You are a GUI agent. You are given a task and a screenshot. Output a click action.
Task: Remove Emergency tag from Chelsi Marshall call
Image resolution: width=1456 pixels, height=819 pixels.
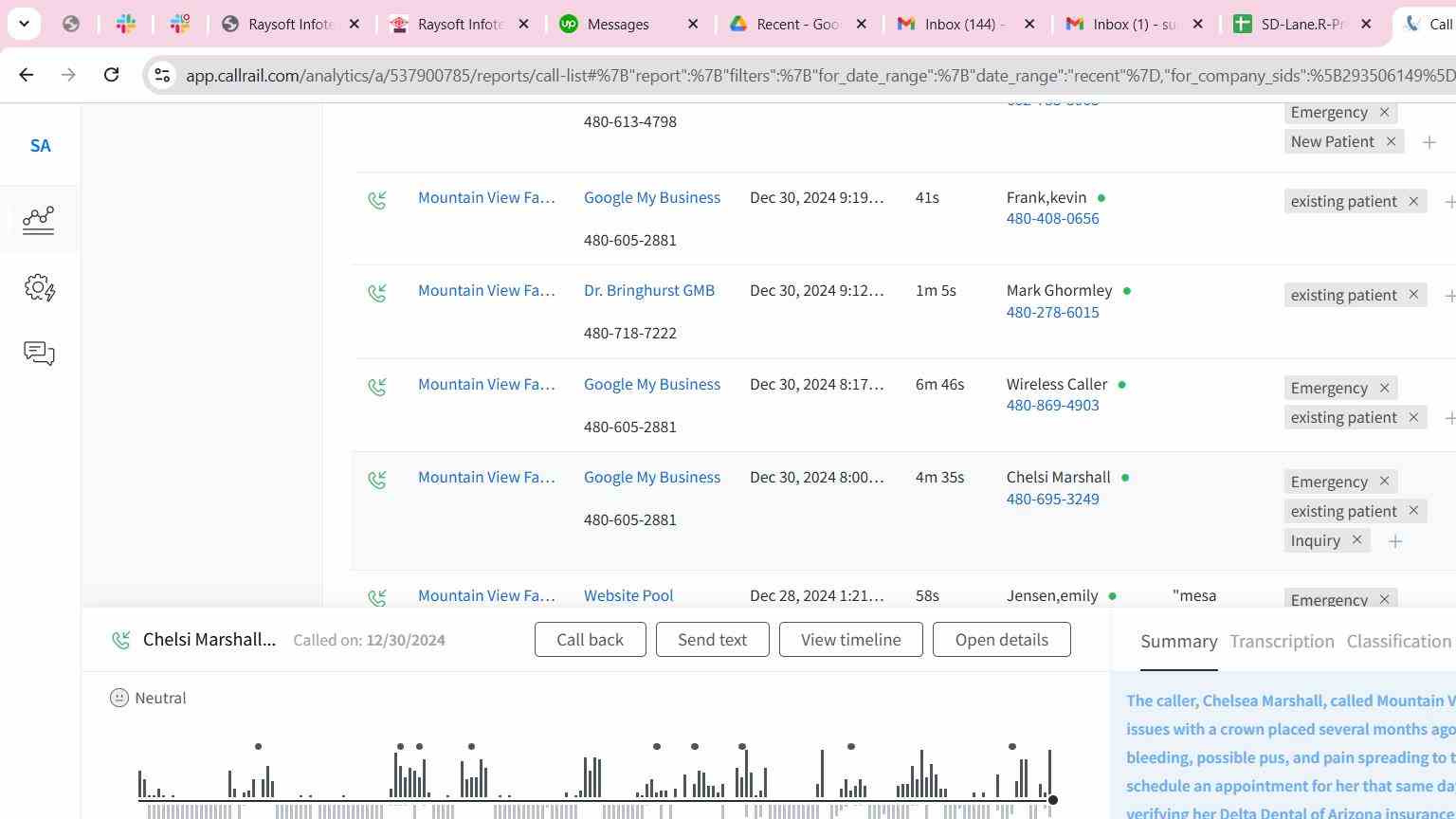1384,482
